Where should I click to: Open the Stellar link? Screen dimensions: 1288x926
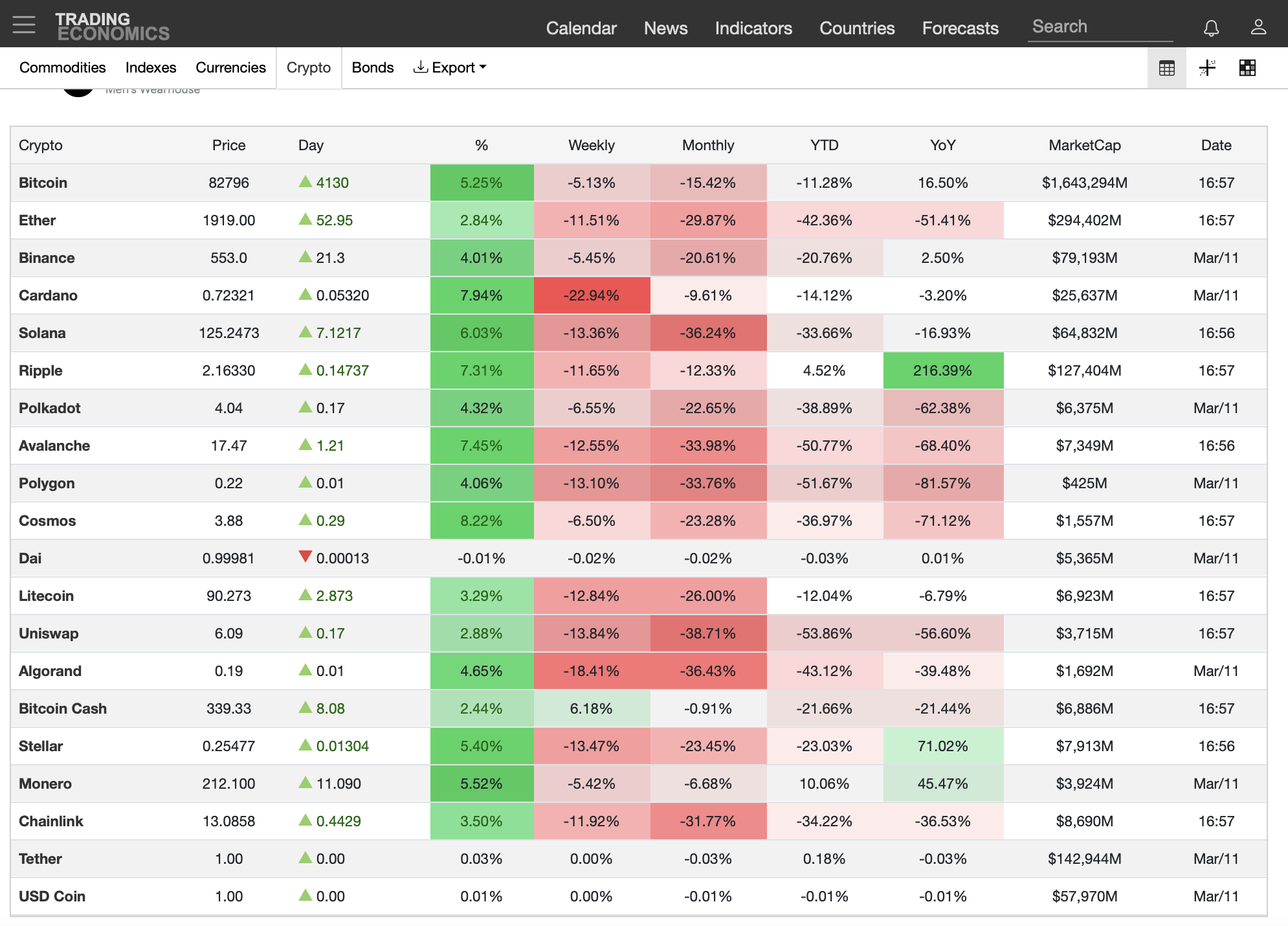(41, 746)
